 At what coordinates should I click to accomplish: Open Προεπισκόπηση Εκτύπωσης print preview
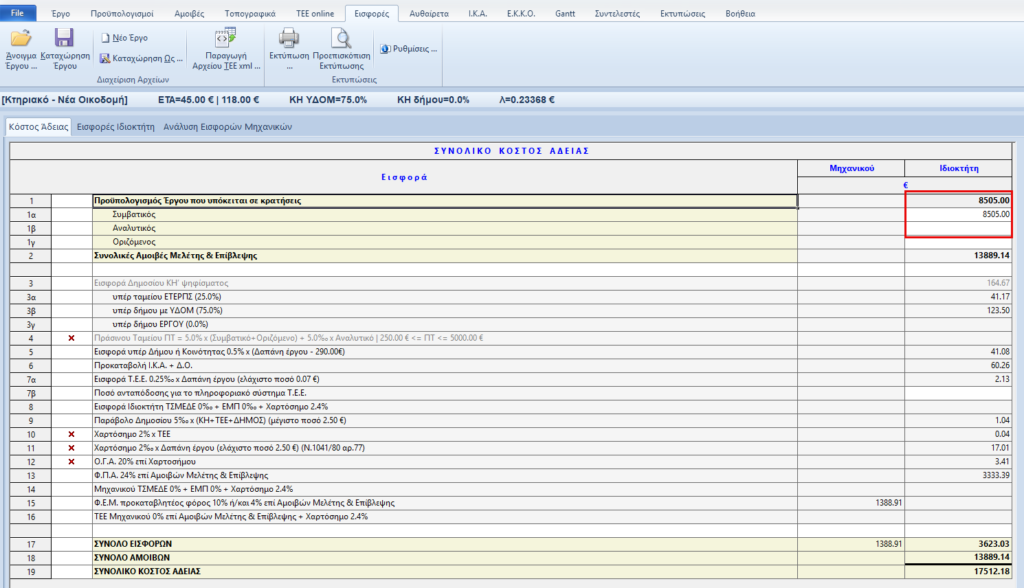coord(343,40)
